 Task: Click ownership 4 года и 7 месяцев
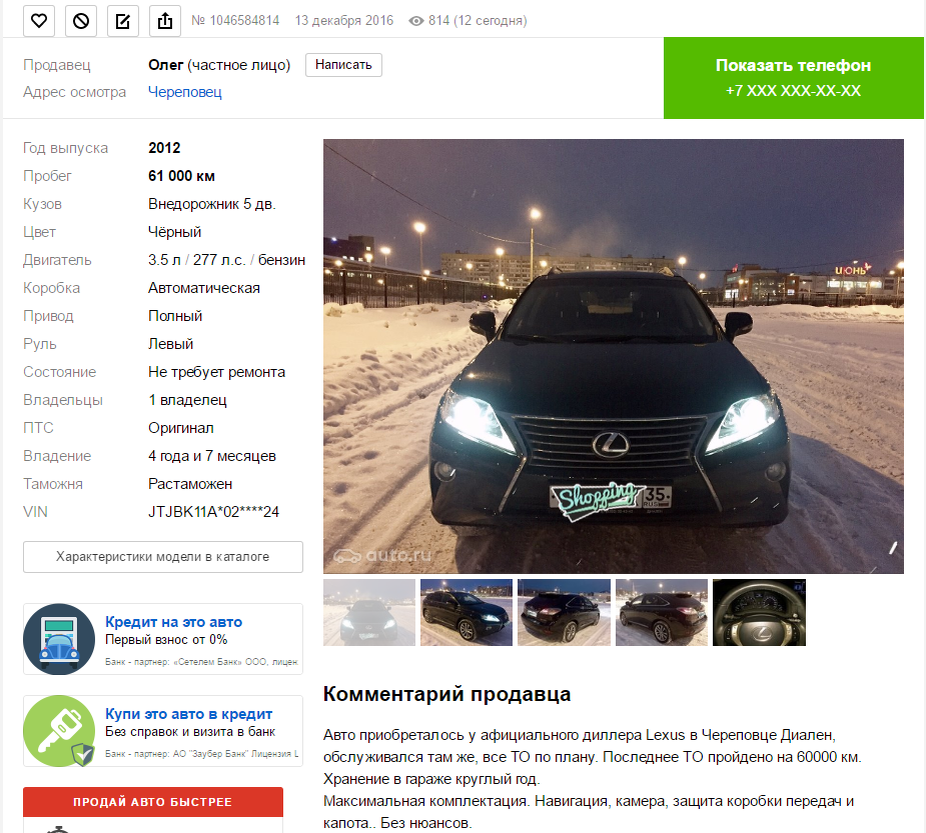click(x=212, y=456)
